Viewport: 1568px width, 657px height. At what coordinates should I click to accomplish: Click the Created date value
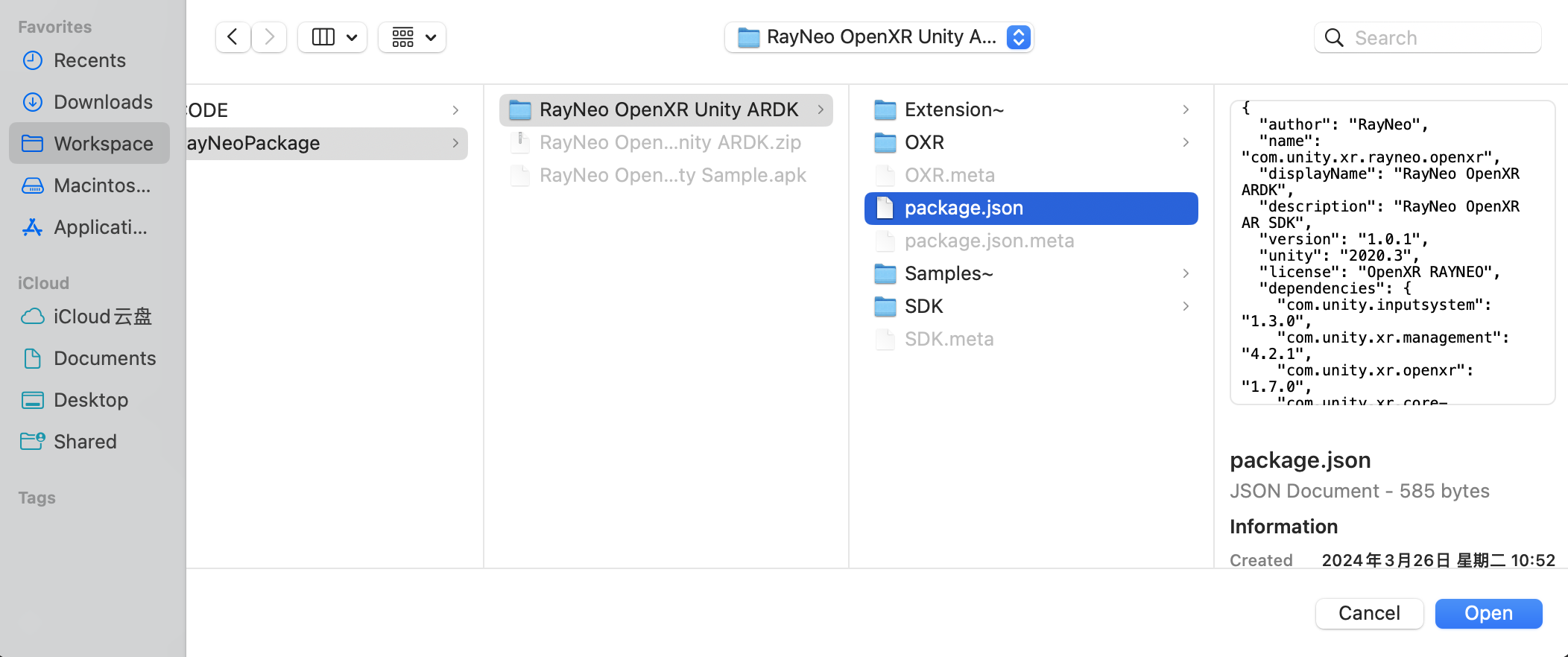(x=1438, y=560)
